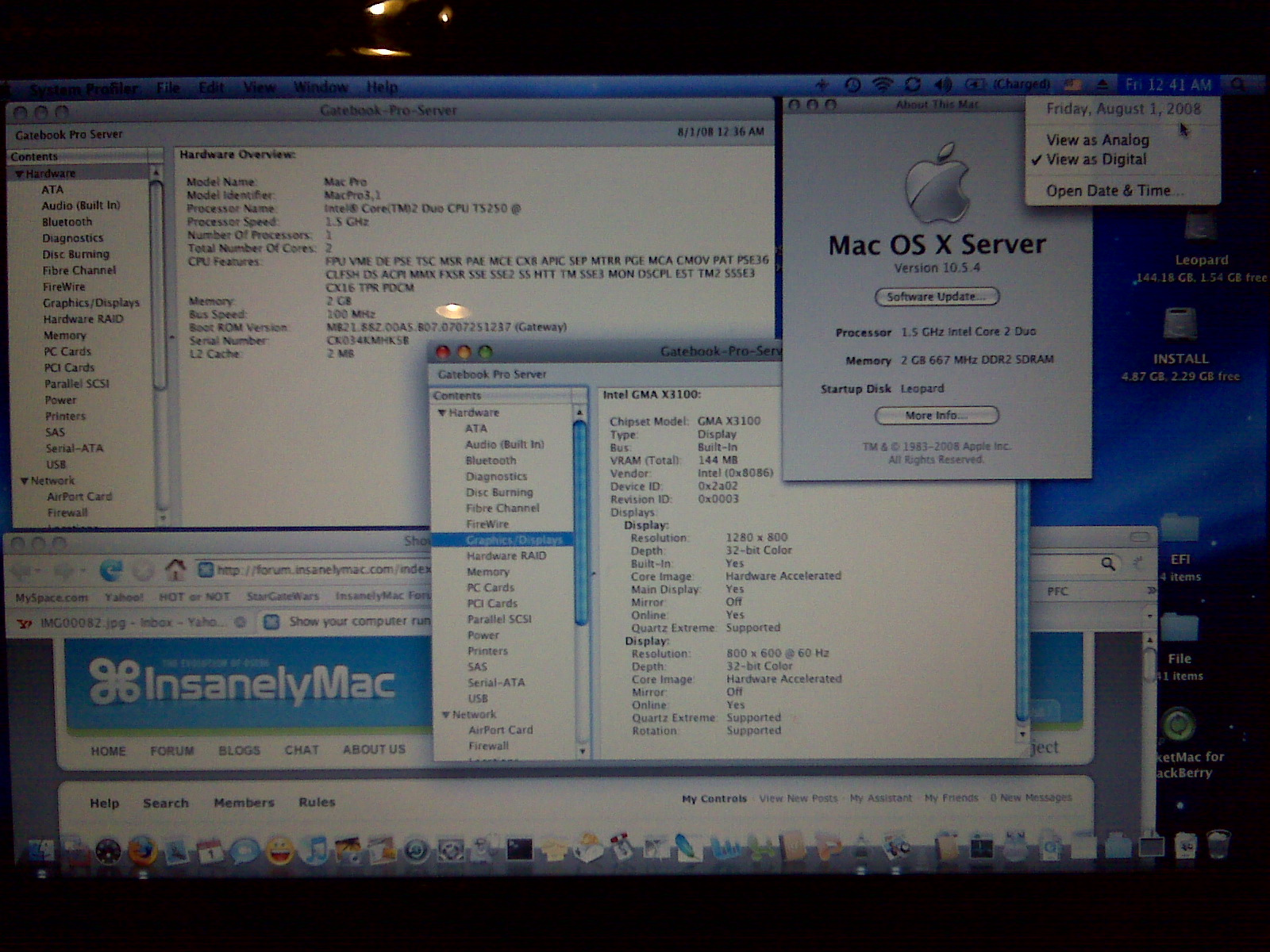The height and width of the screenshot is (952, 1270).
Task: Click the Sync menu bar icon
Action: (x=913, y=85)
